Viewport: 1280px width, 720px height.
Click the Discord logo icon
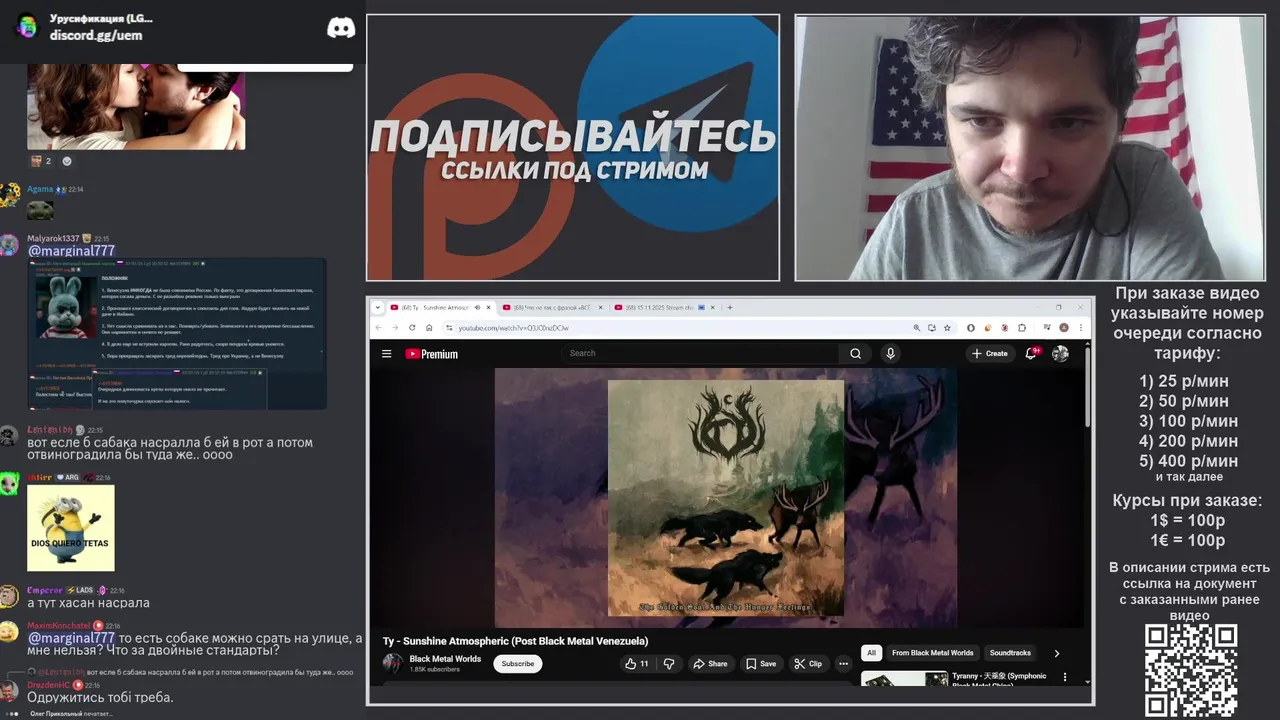tap(341, 28)
